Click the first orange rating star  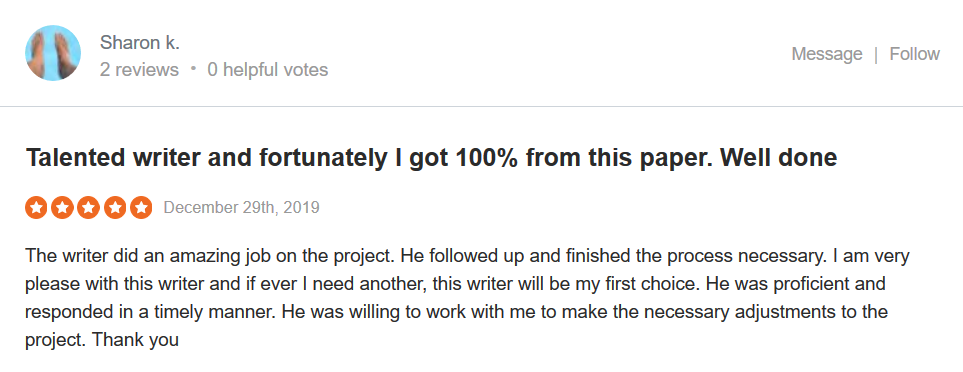(x=36, y=207)
